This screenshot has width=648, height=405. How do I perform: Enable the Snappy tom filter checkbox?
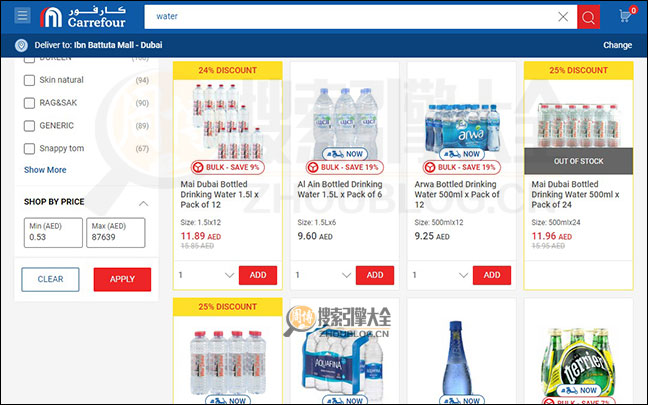coord(29,148)
